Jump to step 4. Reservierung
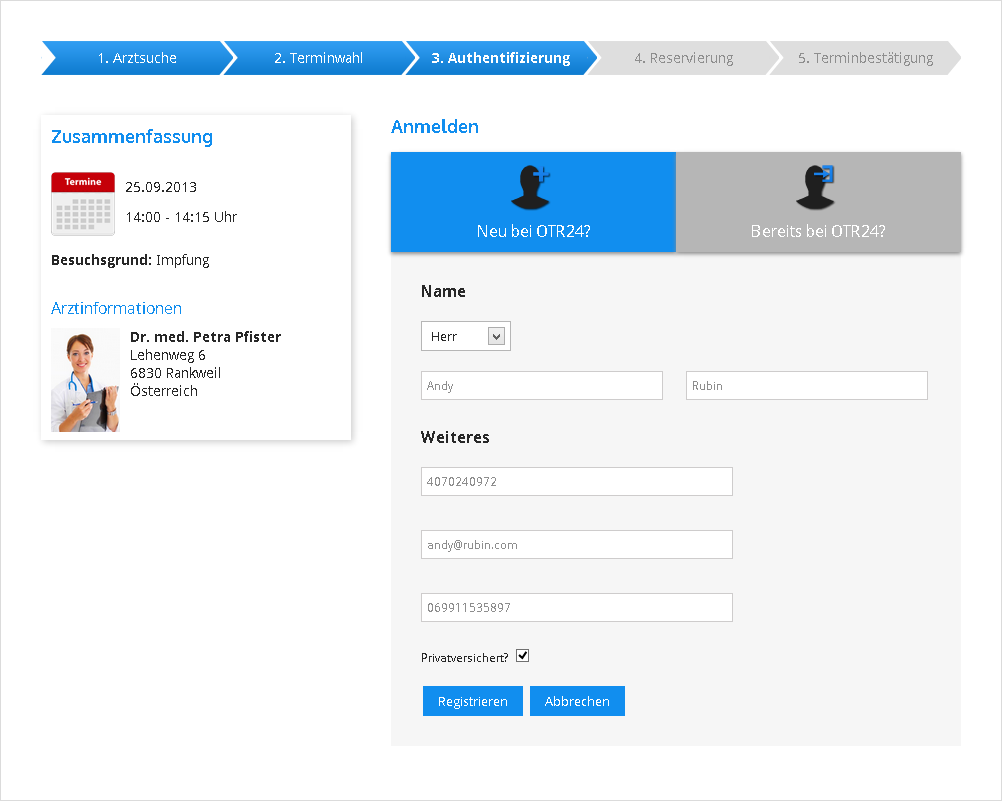 (x=683, y=58)
